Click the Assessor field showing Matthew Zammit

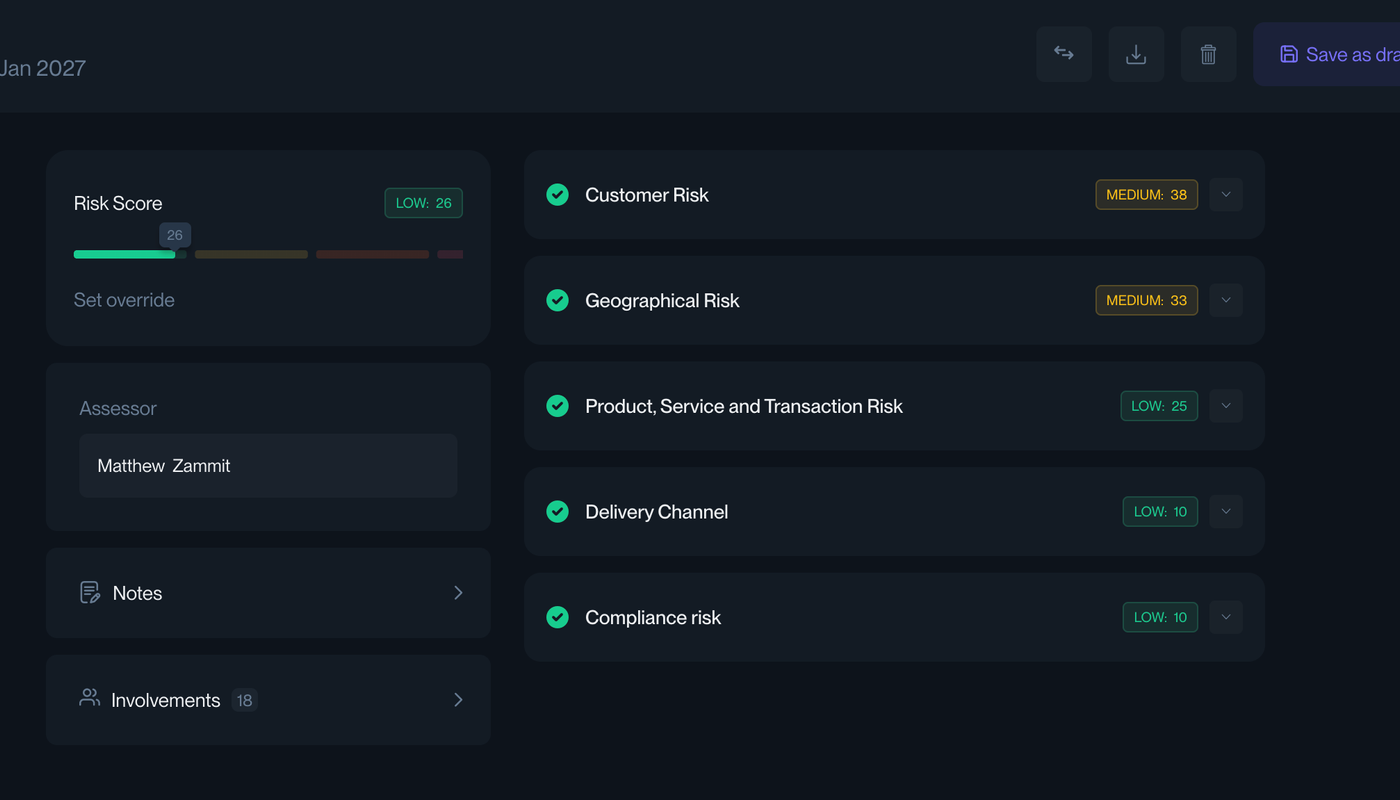pyautogui.click(x=268, y=465)
